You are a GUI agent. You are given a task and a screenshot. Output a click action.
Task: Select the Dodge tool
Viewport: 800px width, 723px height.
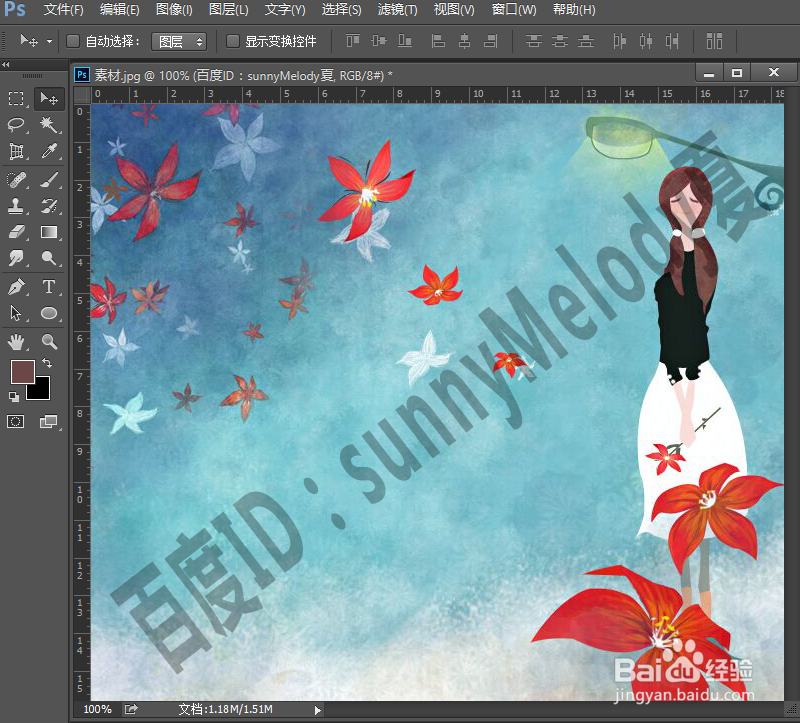click(x=49, y=258)
